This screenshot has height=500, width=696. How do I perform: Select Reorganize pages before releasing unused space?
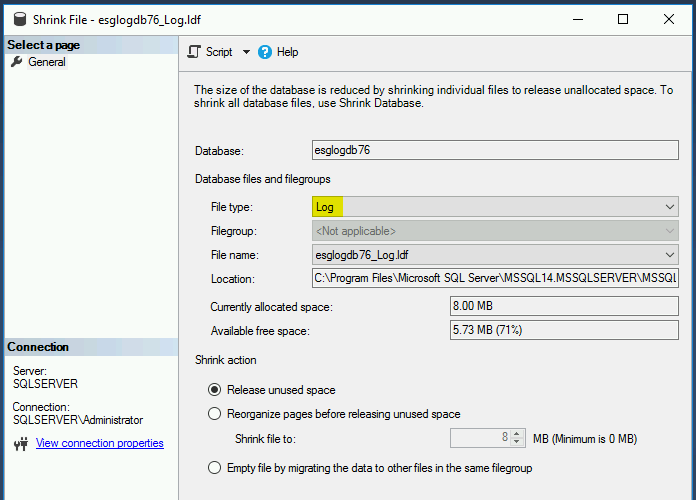coord(214,414)
